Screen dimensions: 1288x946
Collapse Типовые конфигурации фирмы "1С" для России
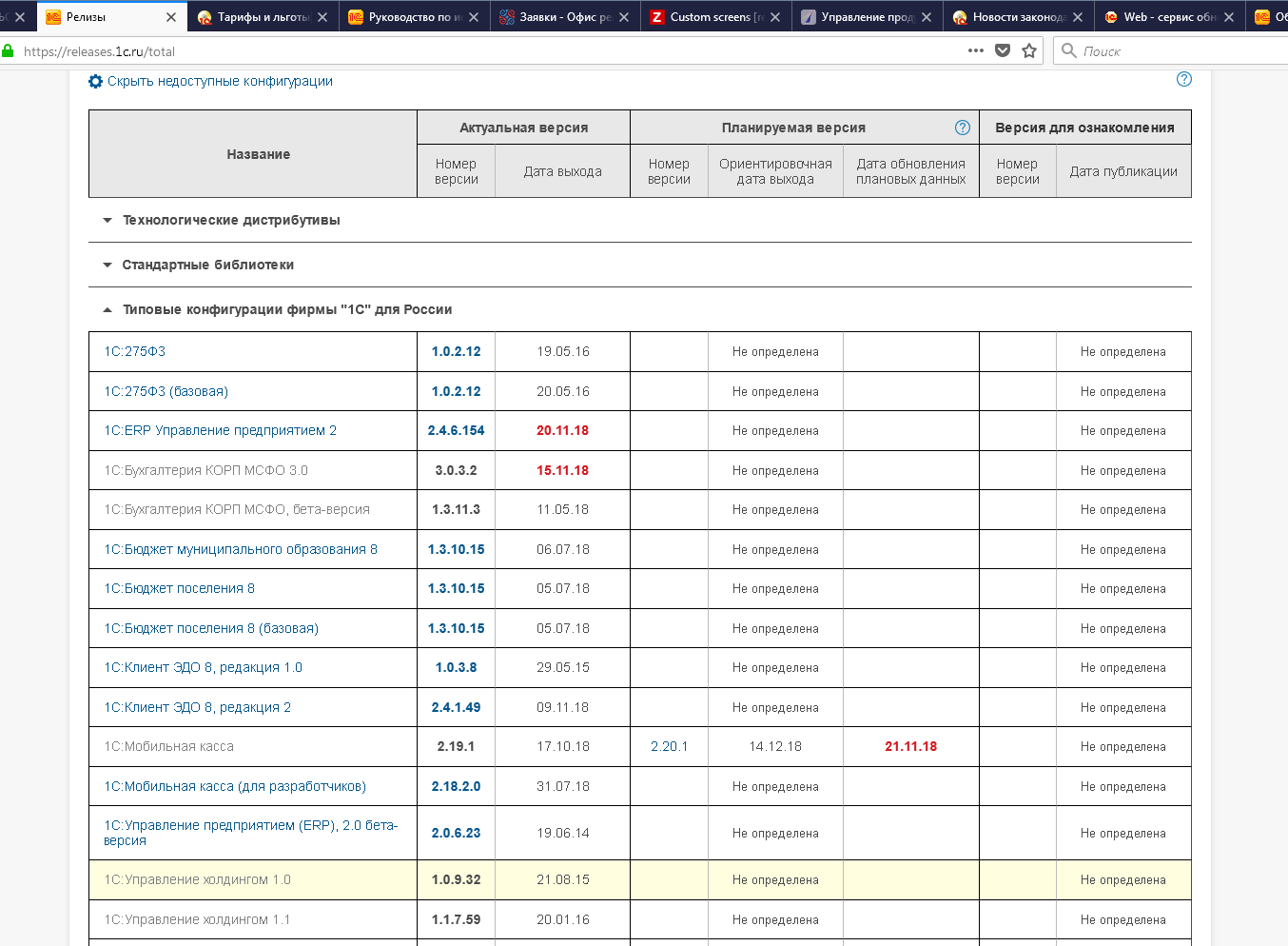(287, 309)
